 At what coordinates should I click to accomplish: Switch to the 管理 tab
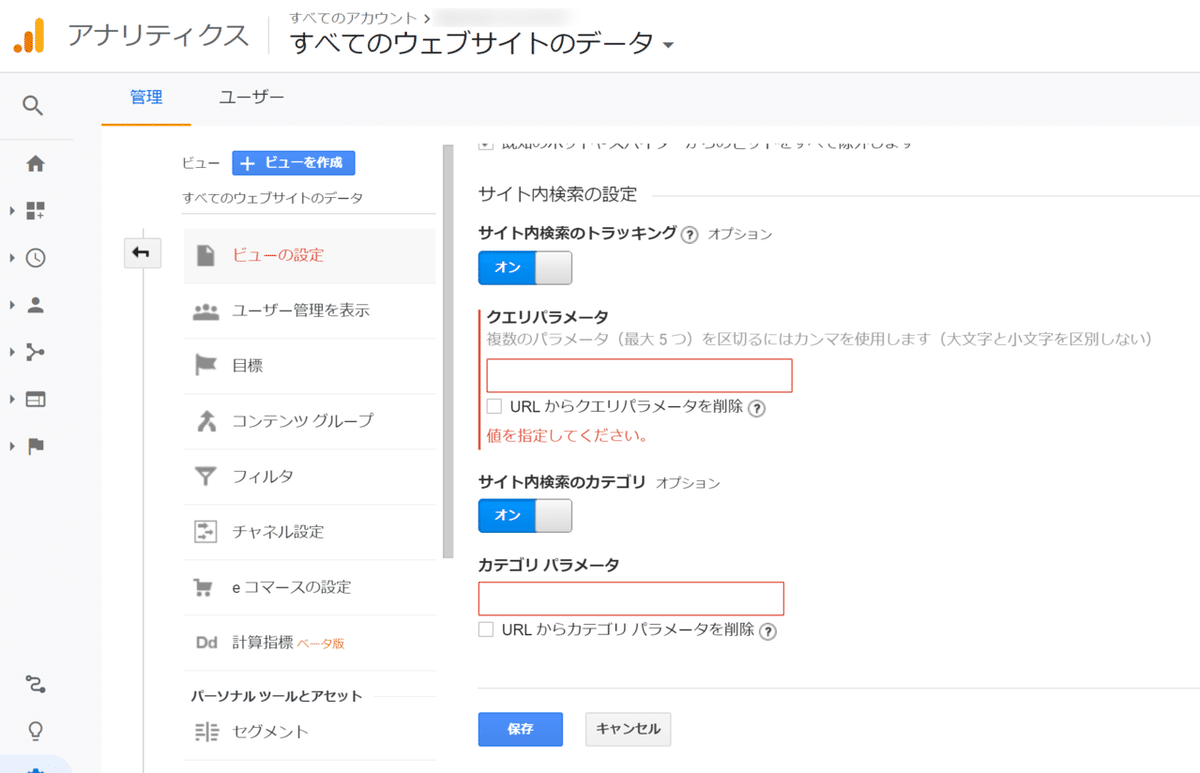click(x=146, y=98)
